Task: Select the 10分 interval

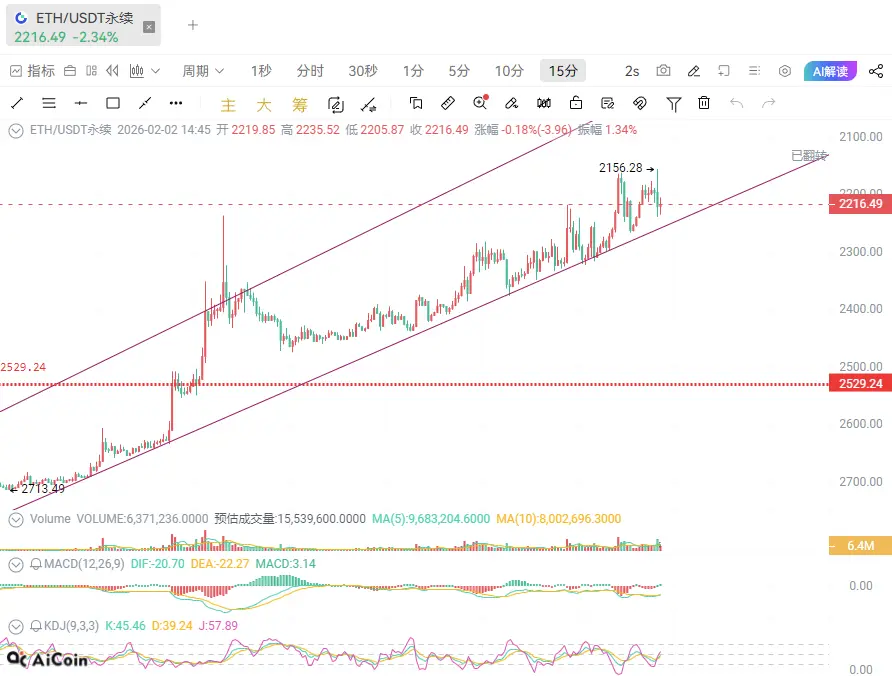Action: [x=509, y=71]
